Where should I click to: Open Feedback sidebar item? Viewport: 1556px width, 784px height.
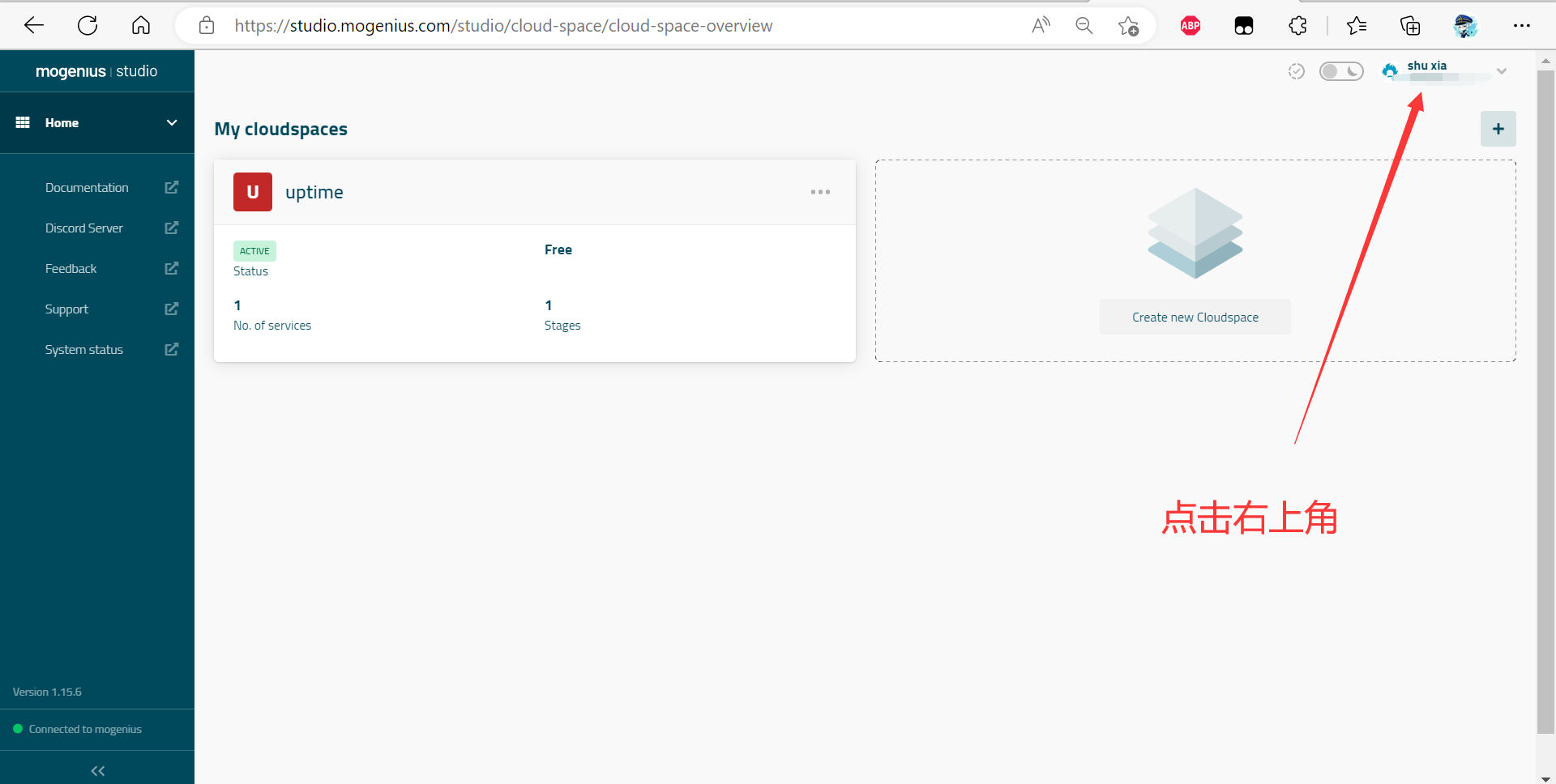[71, 268]
